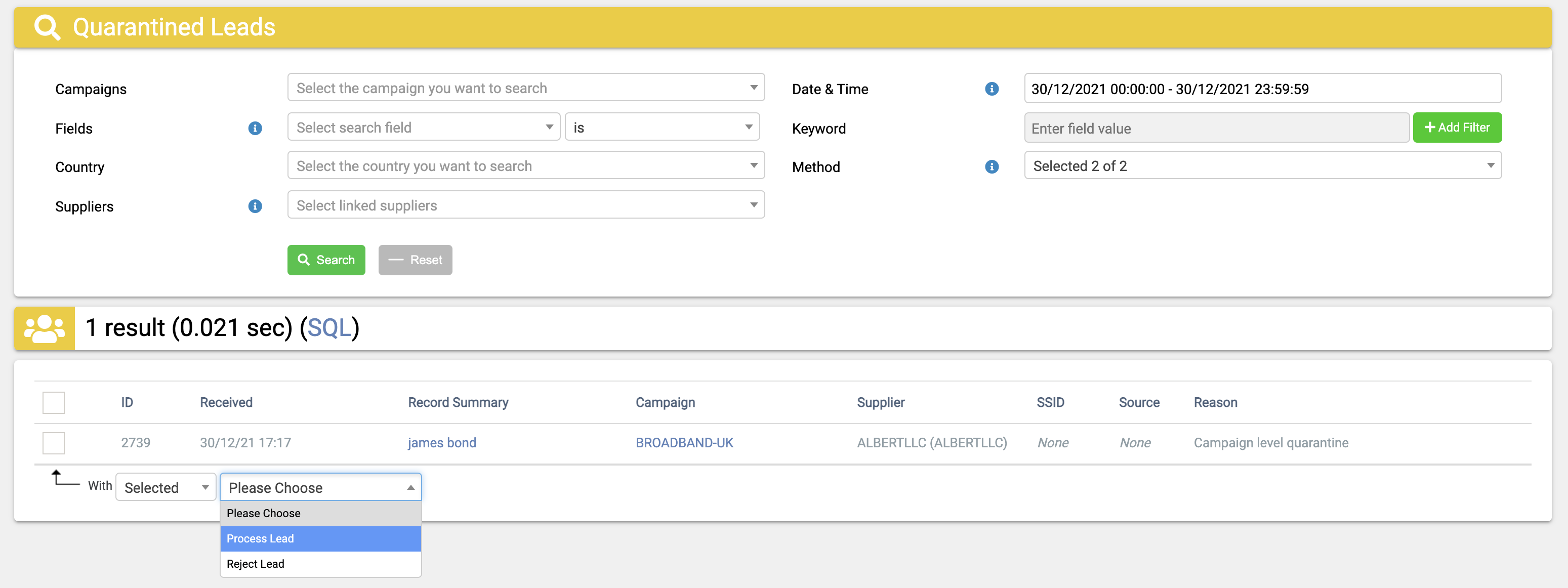Click the info icon beside Date & Time

[992, 89]
